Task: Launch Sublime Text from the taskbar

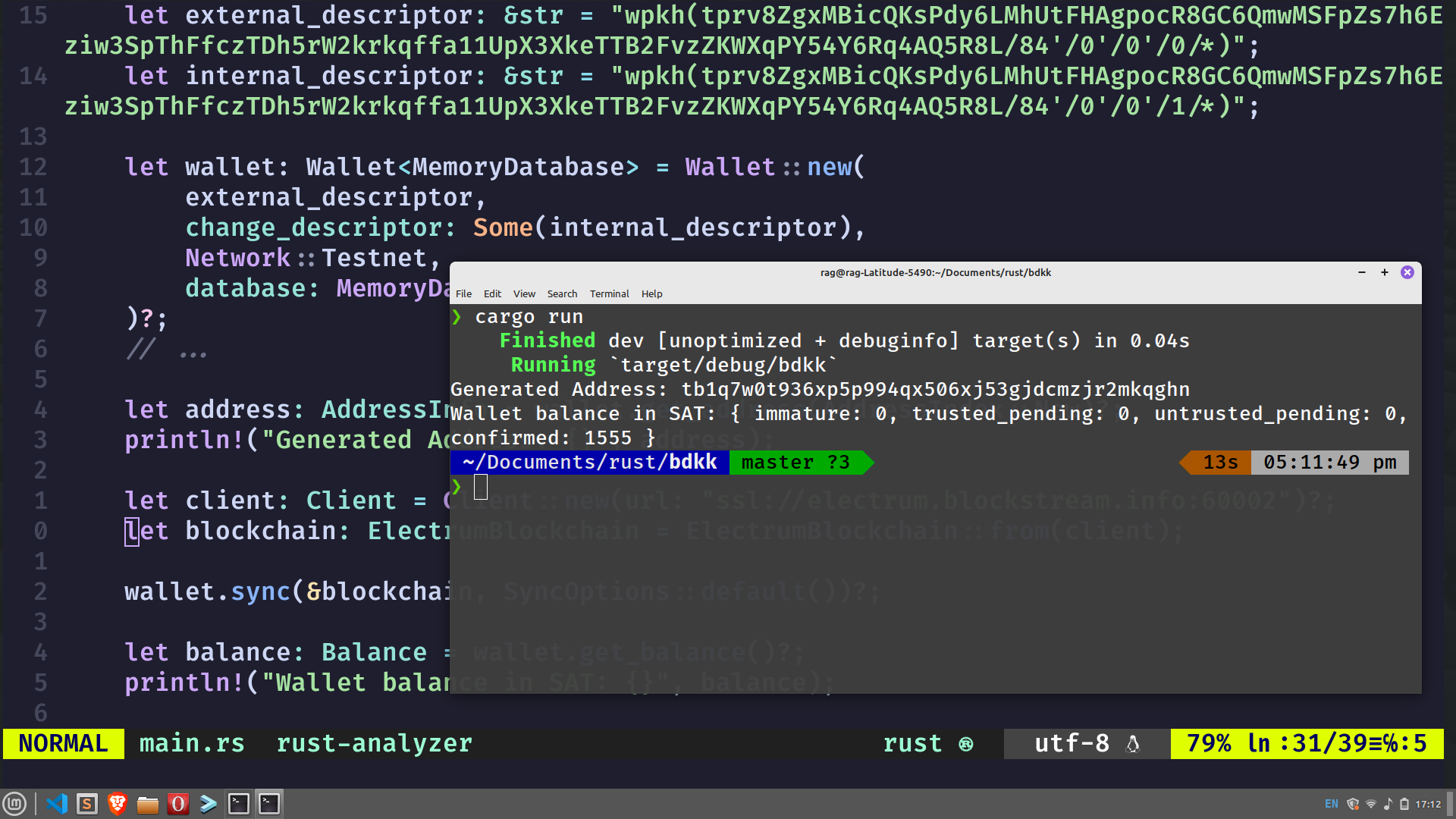Action: coord(87,803)
